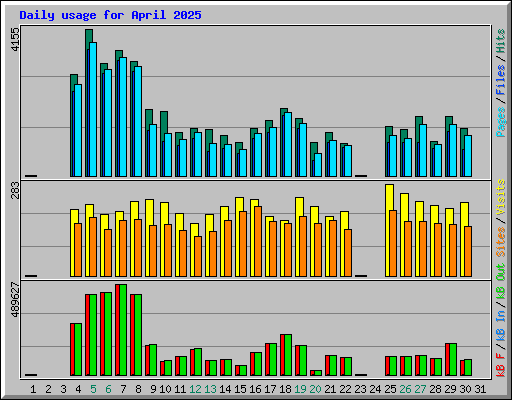Click green day 12 on the x-axis
The height and width of the screenshot is (400, 512).
pyautogui.click(x=195, y=389)
